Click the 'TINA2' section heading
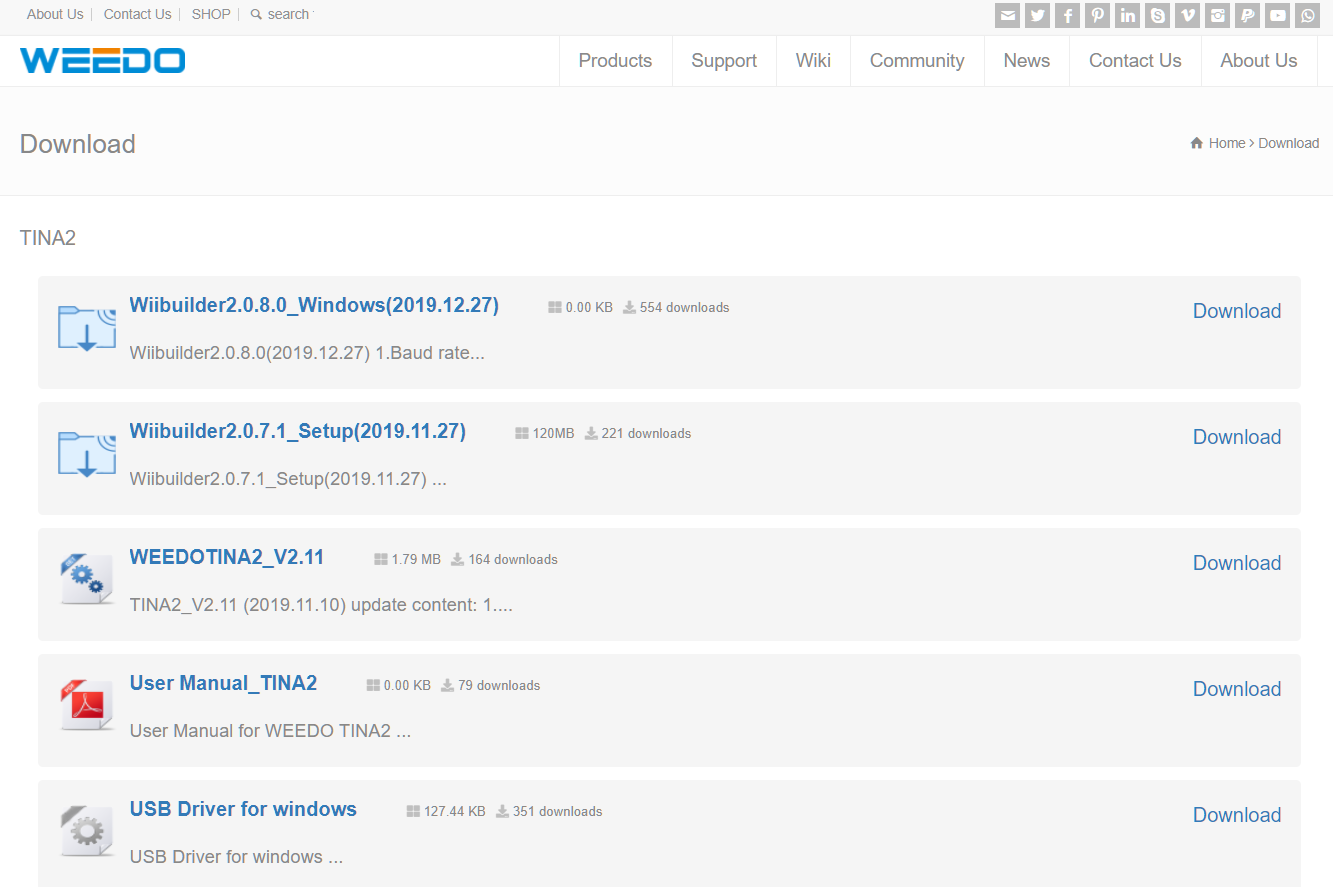 click(x=48, y=238)
